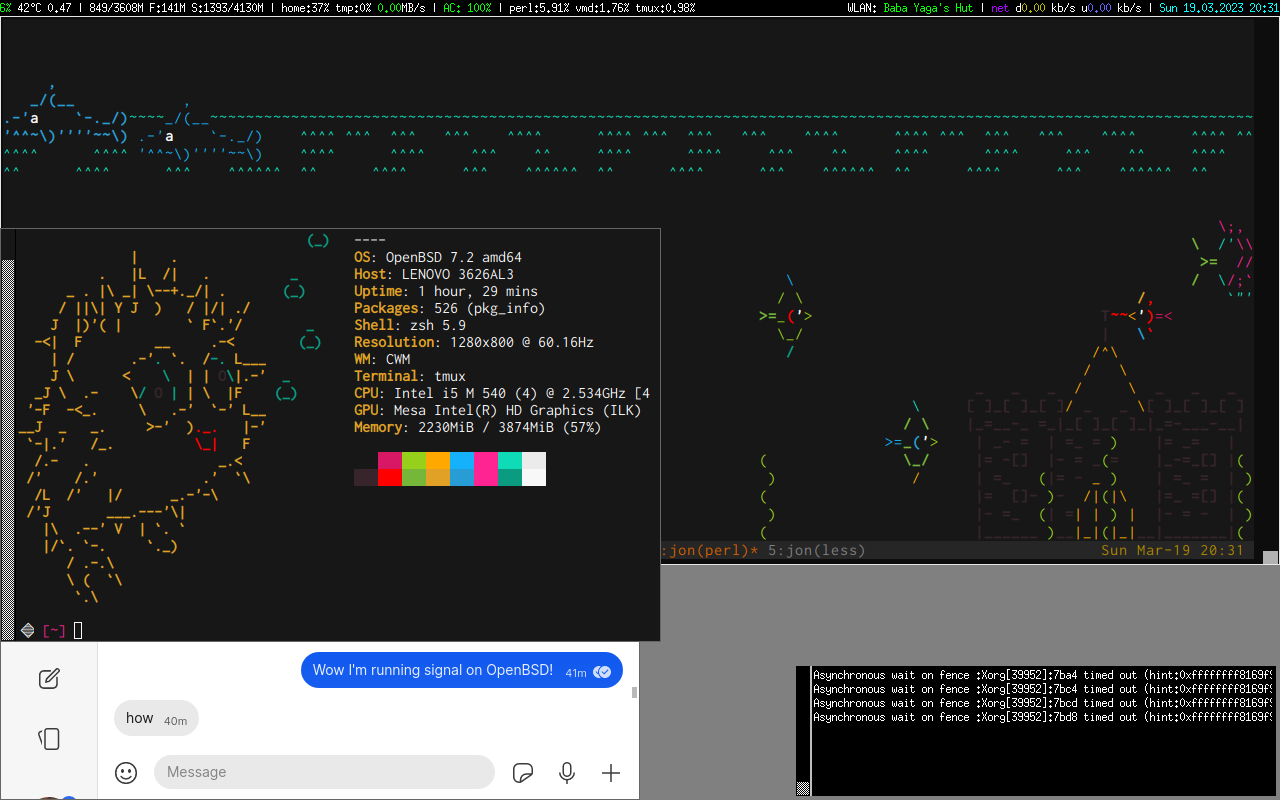Click the Signal chat scrollbar thumb

tap(634, 690)
